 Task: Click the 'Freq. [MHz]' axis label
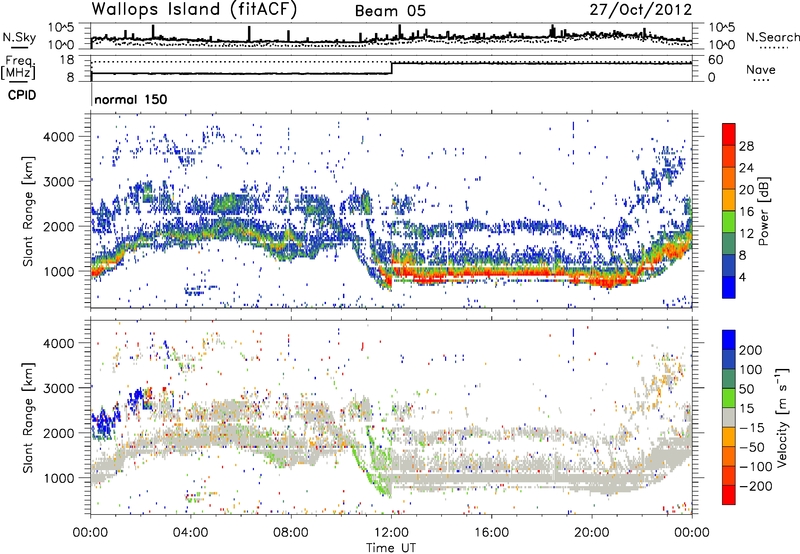tap(19, 68)
